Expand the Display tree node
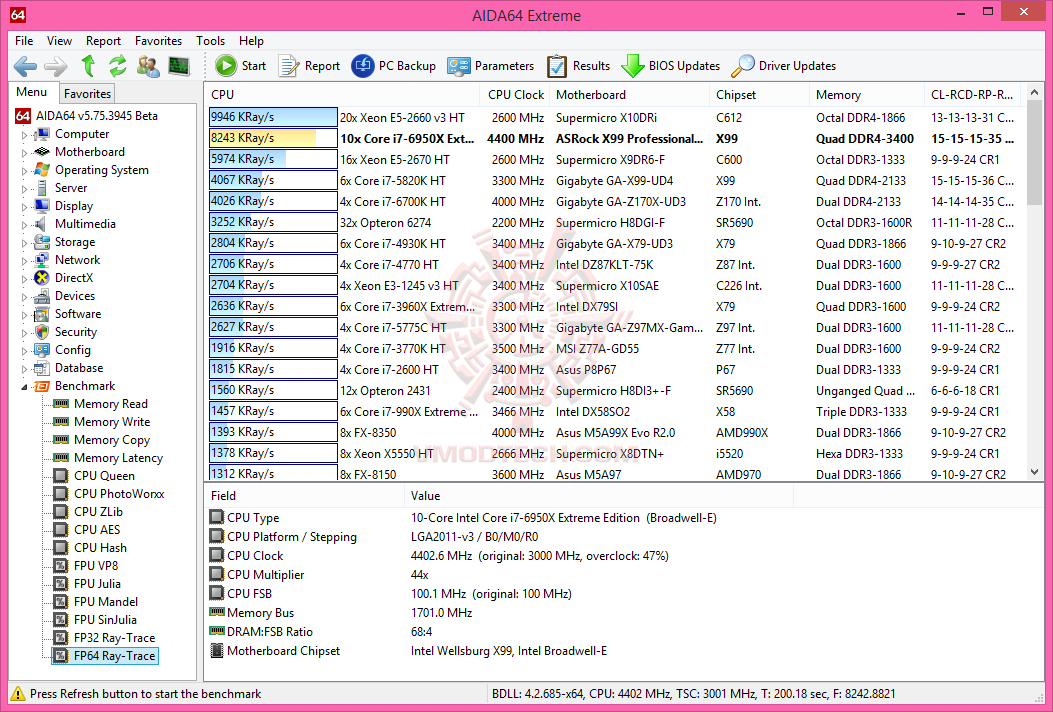Screen dimensions: 1053x712 click(24, 206)
